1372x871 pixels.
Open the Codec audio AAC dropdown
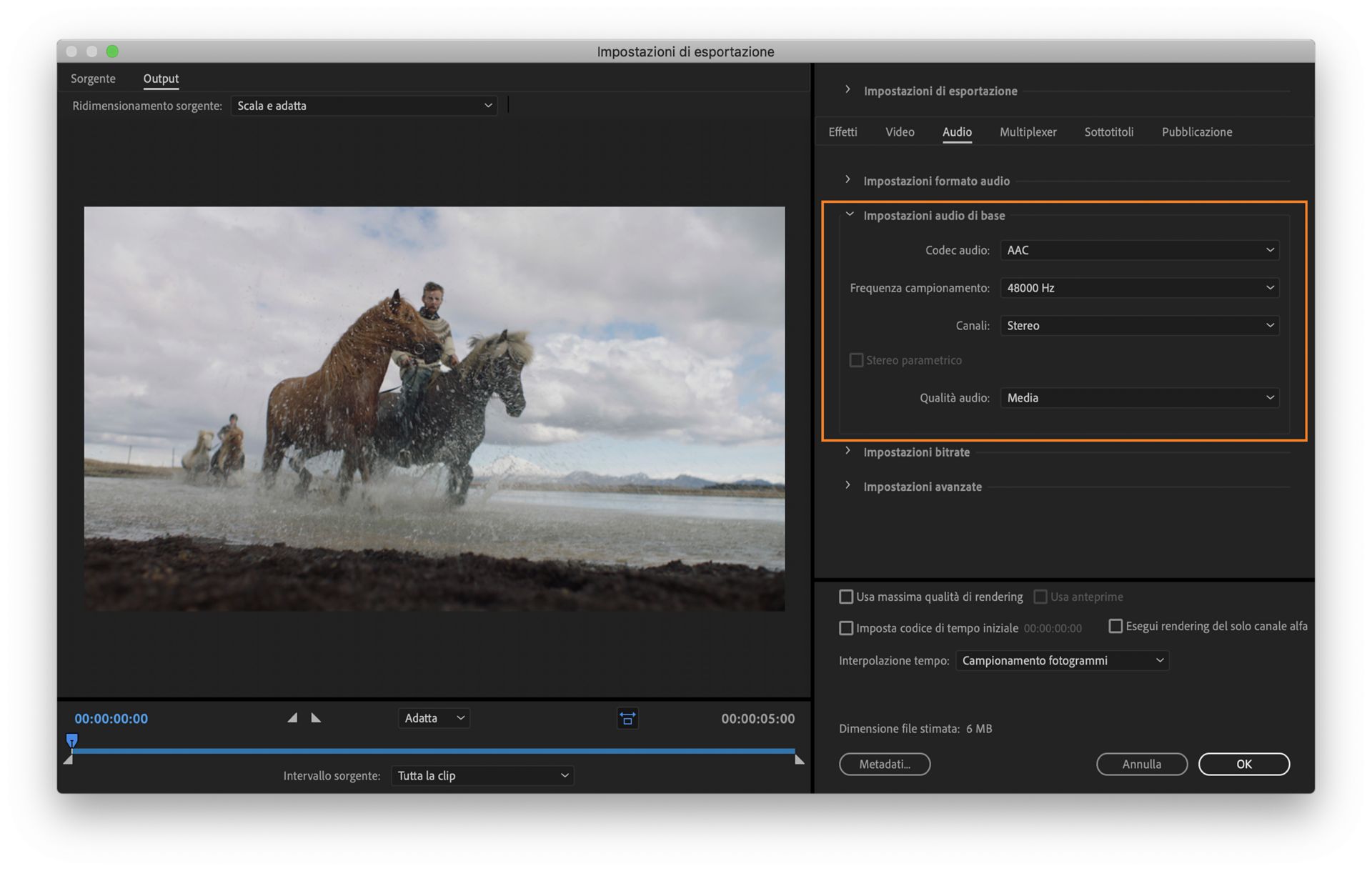pos(1139,250)
